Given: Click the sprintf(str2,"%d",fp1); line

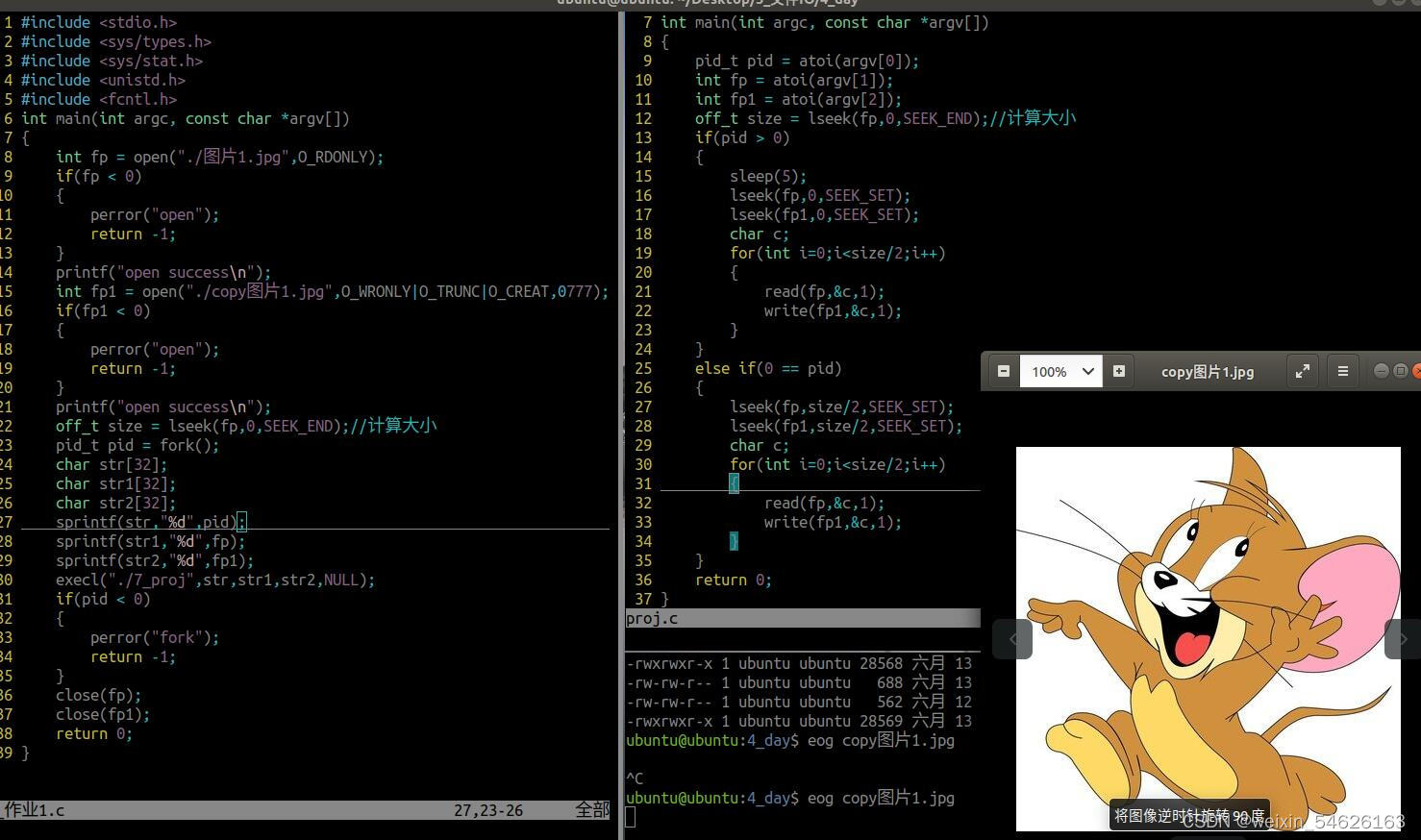Looking at the screenshot, I should (155, 560).
